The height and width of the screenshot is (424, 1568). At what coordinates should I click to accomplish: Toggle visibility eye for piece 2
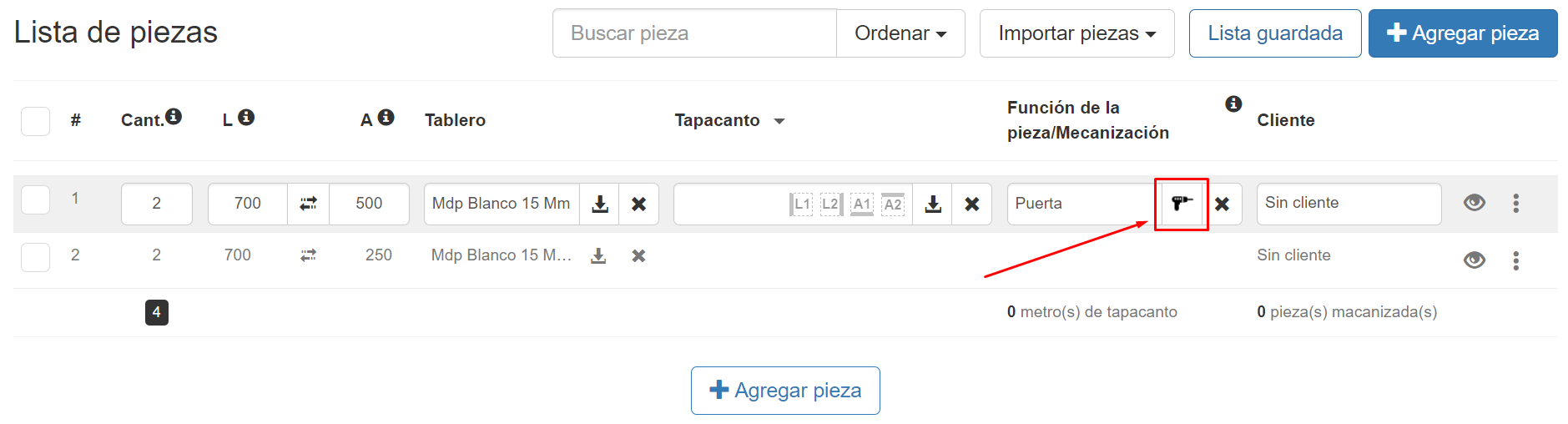click(1474, 260)
